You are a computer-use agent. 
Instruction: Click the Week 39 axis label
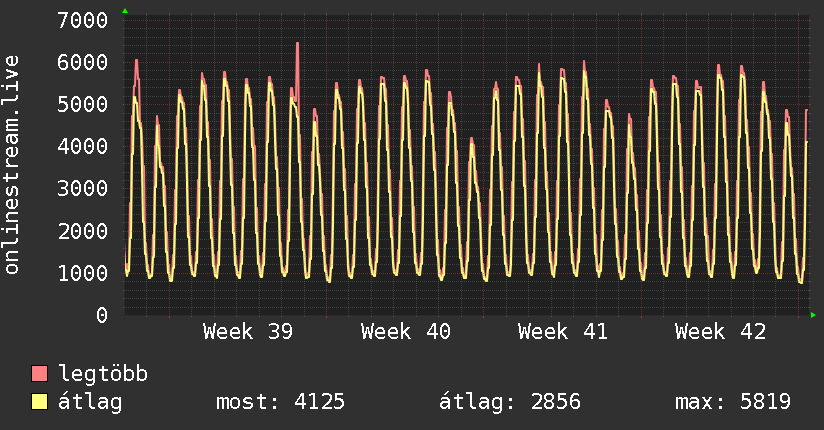[x=248, y=331]
